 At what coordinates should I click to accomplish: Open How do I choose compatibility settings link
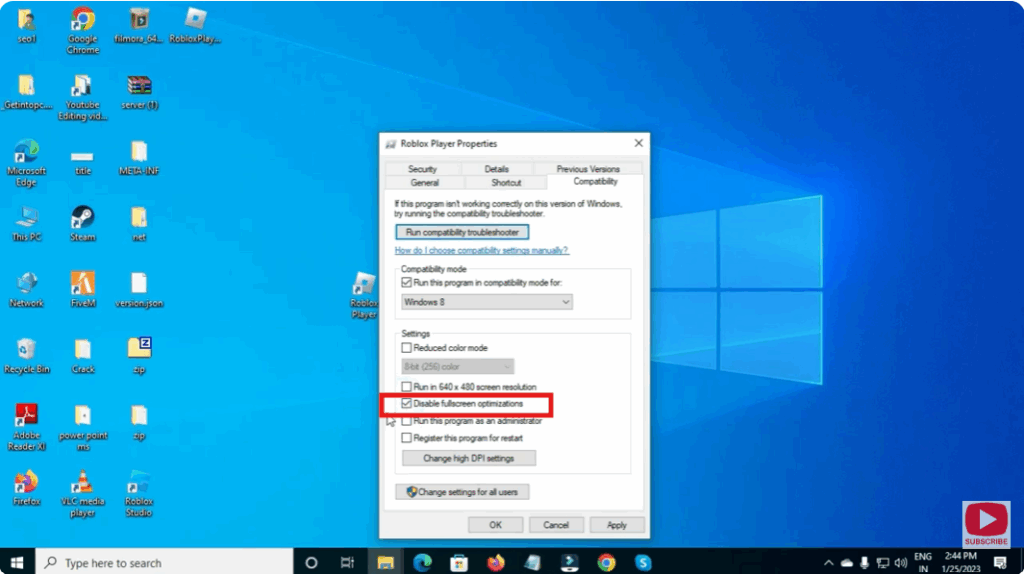click(481, 251)
